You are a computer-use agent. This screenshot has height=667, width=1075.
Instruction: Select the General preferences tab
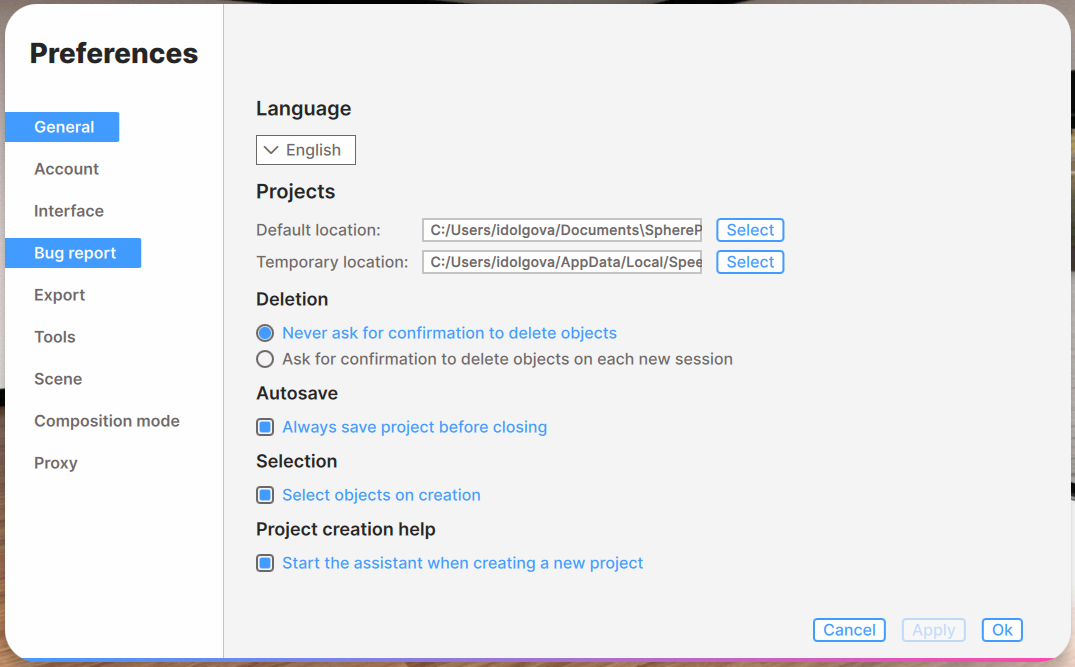tap(63, 127)
